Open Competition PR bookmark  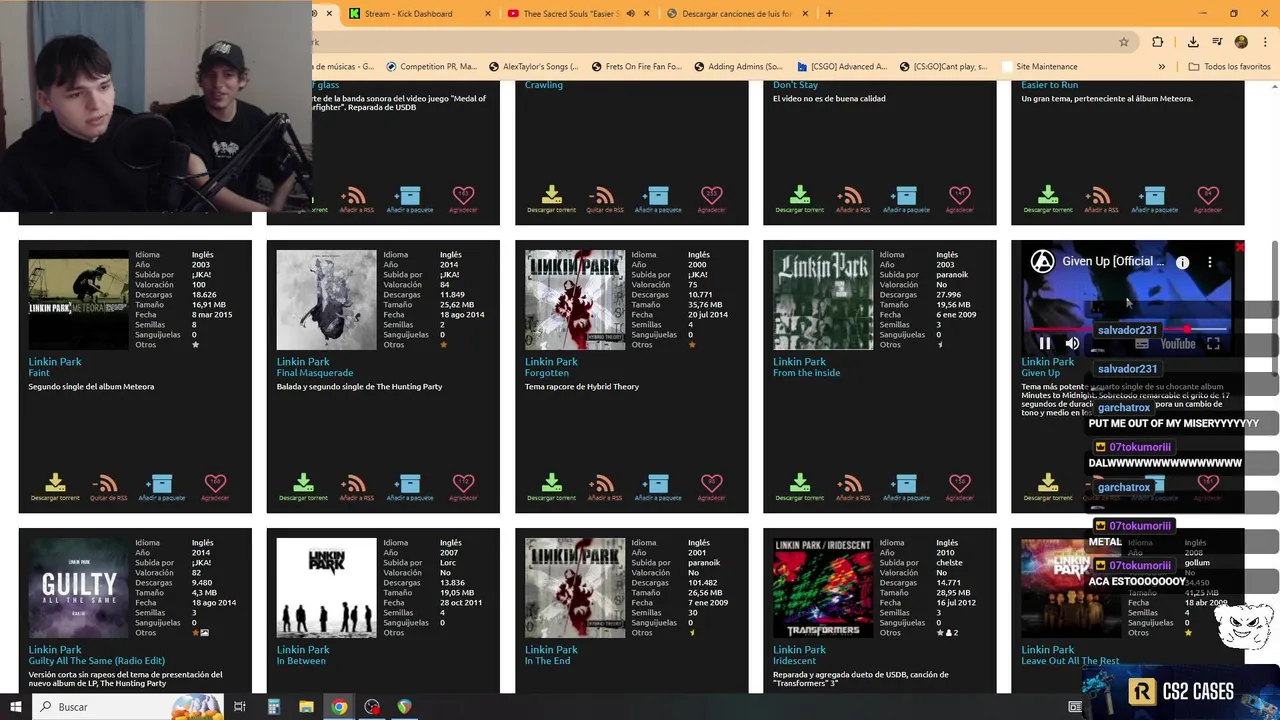(x=431, y=67)
